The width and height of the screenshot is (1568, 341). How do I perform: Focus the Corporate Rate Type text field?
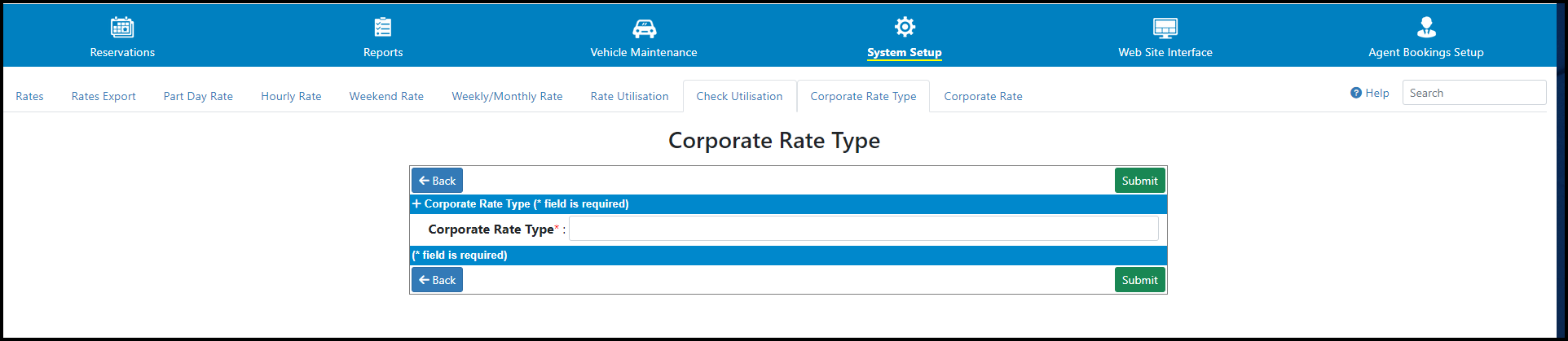click(863, 229)
